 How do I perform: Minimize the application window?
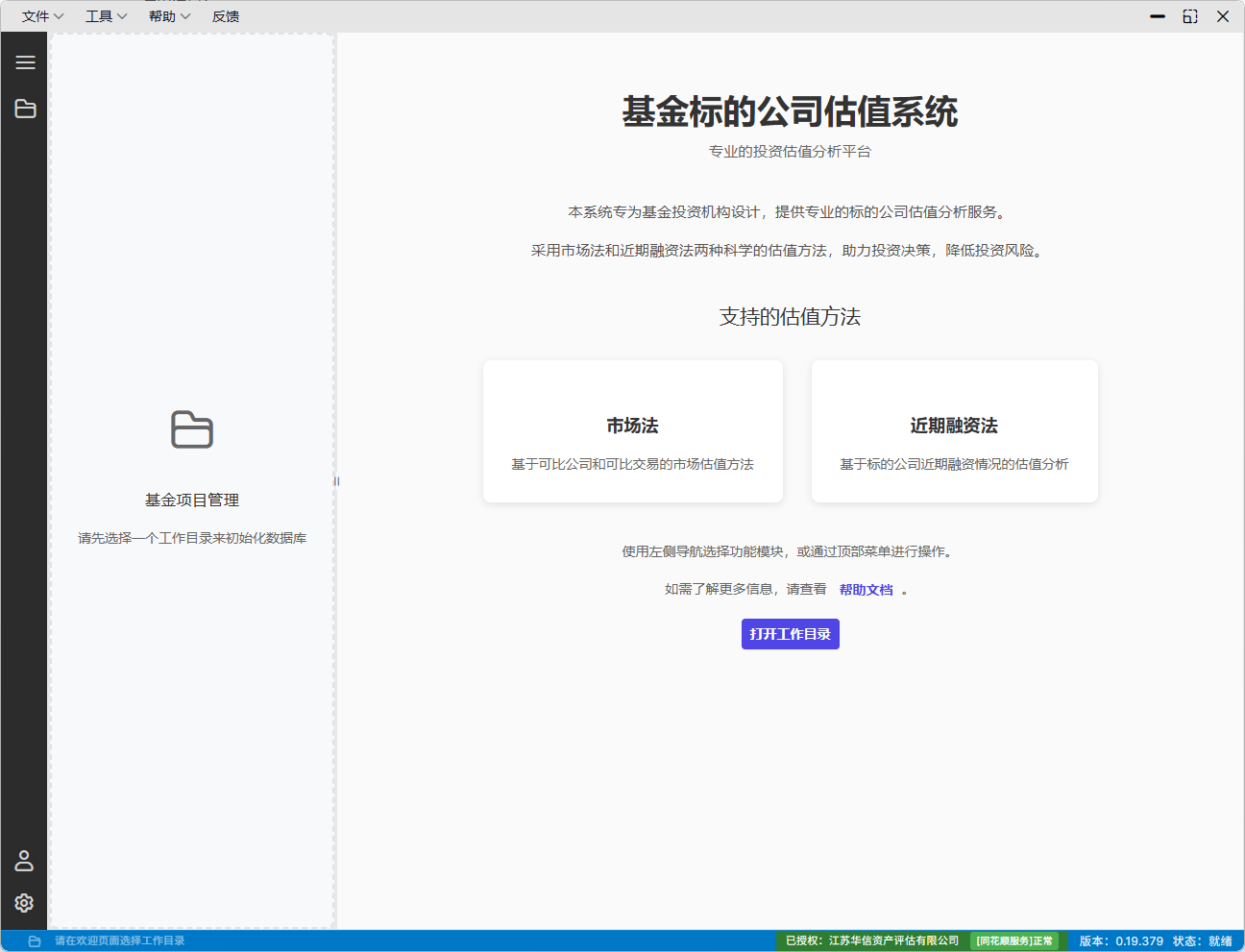1158,16
